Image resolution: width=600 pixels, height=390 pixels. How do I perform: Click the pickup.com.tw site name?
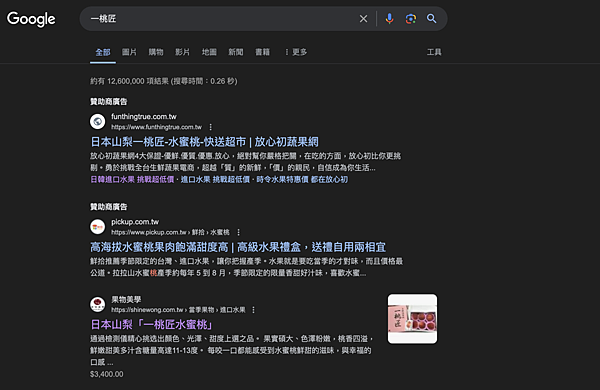(135, 222)
